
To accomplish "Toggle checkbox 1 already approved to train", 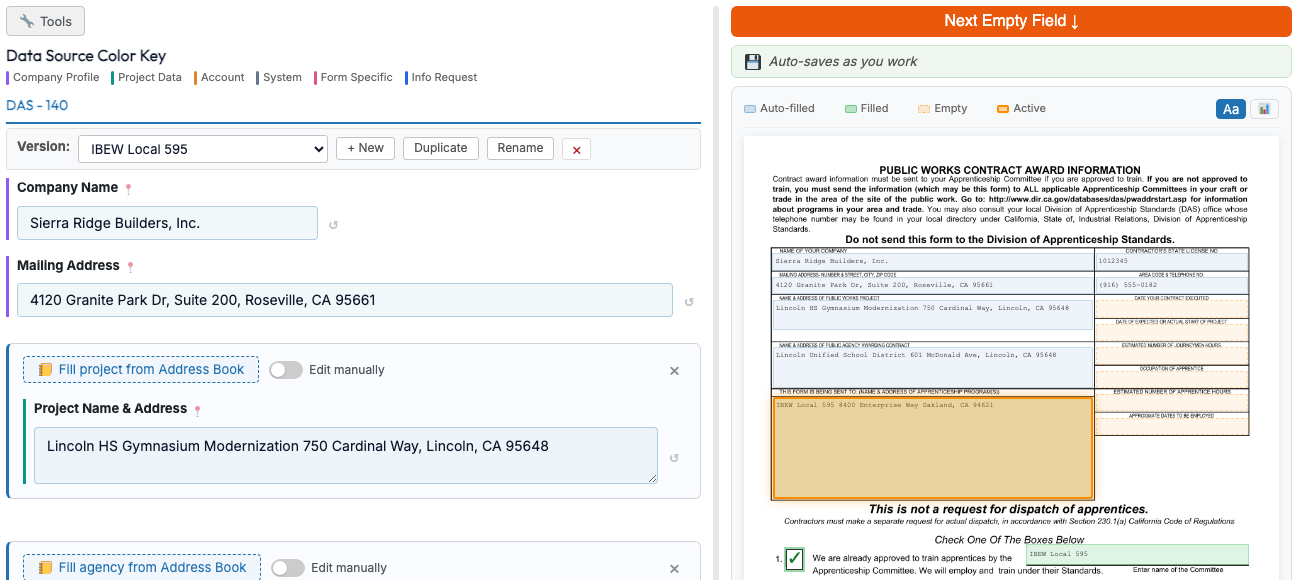I will (x=794, y=559).
